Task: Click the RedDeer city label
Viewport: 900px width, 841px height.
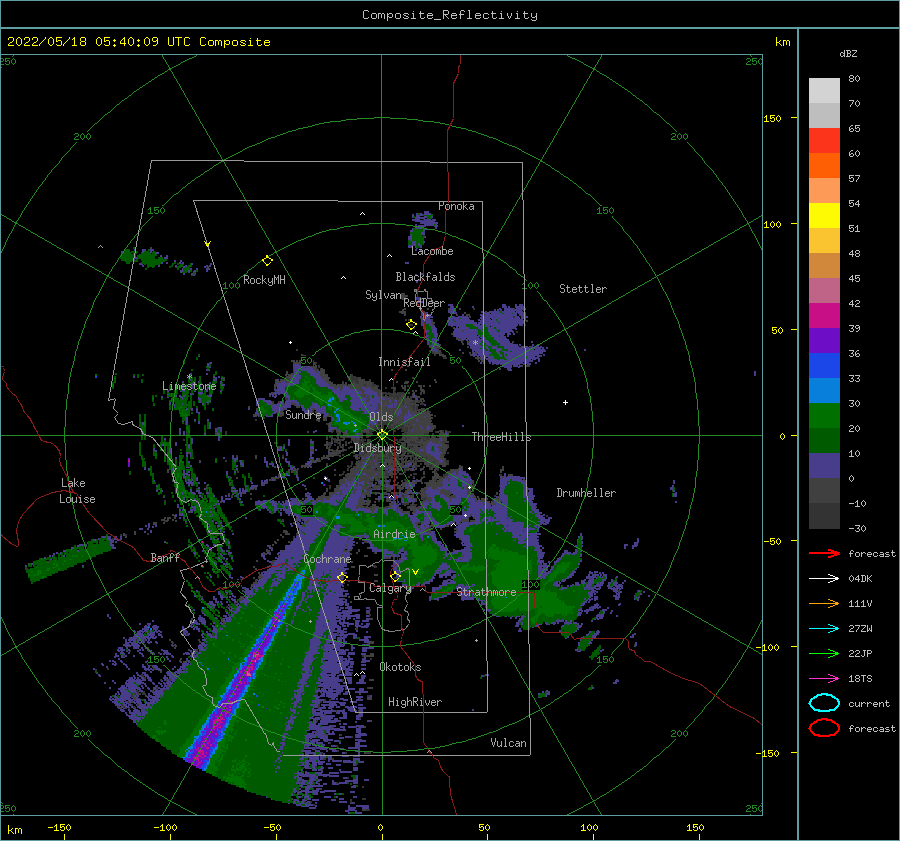Action: coord(424,303)
